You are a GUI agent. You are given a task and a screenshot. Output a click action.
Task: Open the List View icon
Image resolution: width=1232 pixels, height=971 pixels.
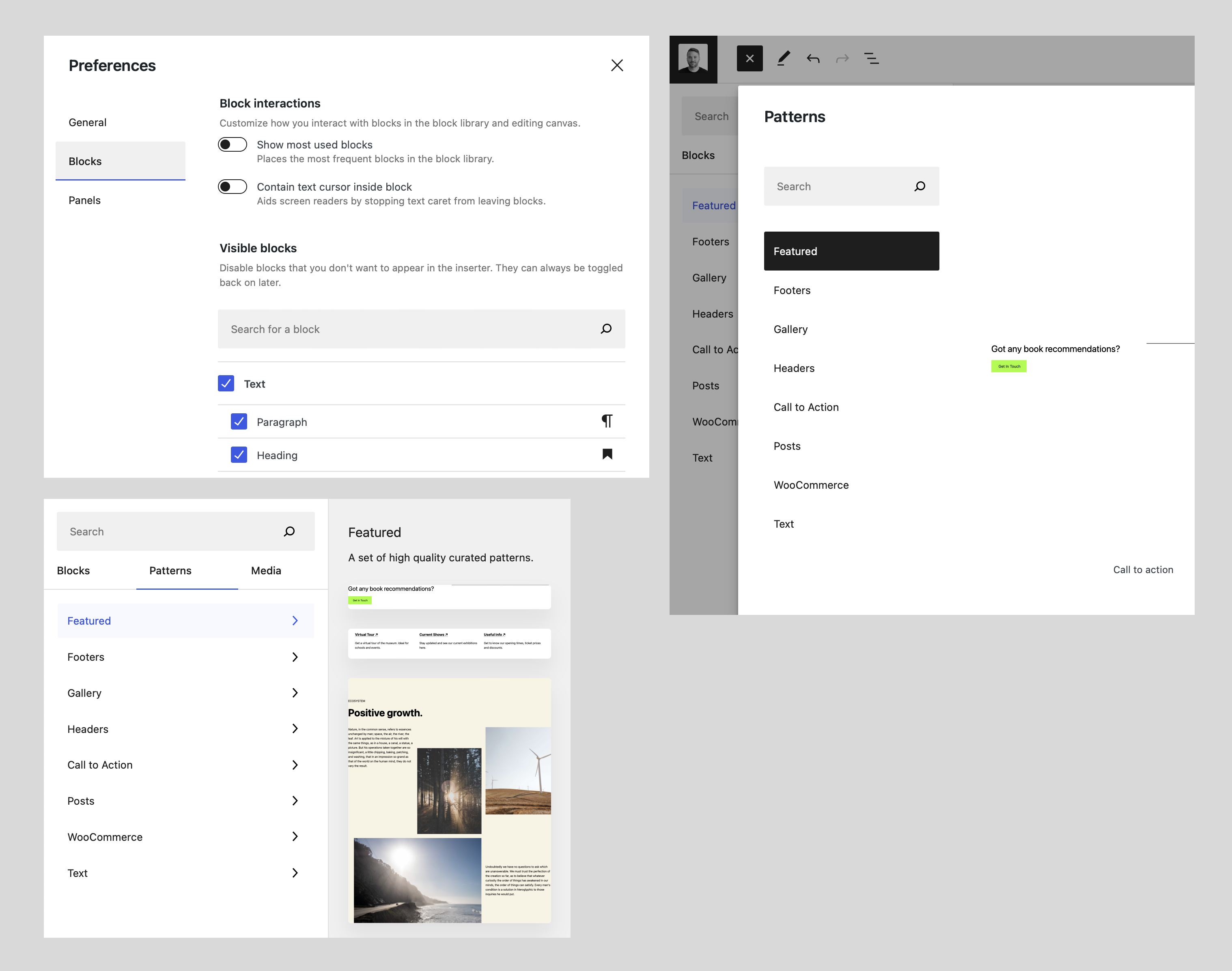pos(871,58)
